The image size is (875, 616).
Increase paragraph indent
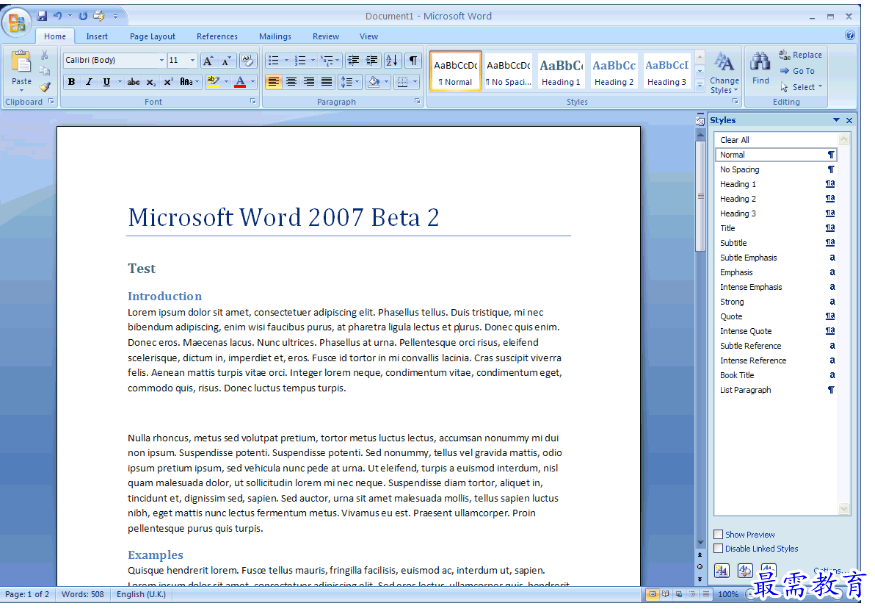[x=371, y=60]
